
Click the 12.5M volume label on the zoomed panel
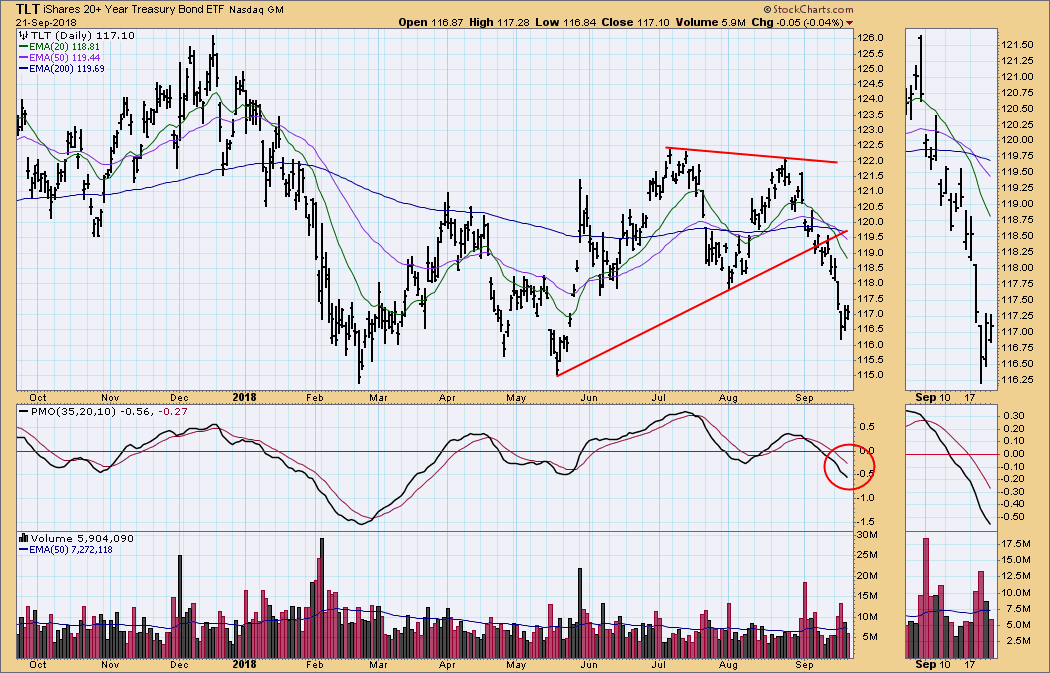tap(1017, 576)
